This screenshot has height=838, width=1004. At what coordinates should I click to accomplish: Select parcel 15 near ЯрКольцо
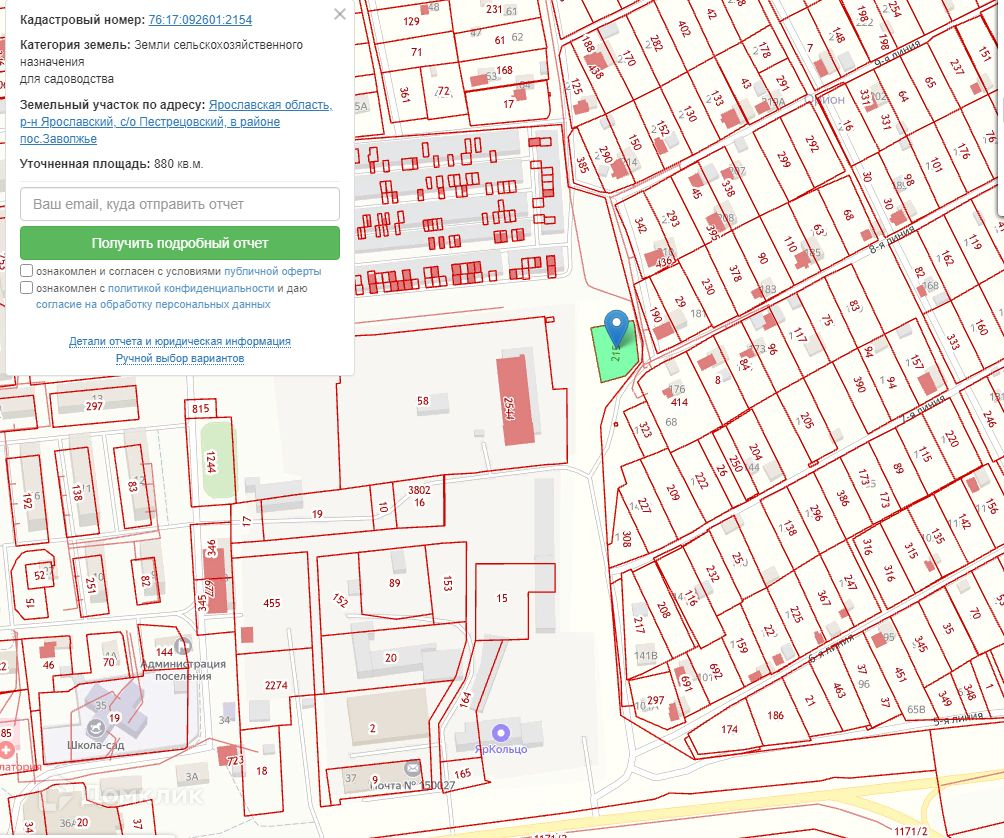tap(502, 598)
